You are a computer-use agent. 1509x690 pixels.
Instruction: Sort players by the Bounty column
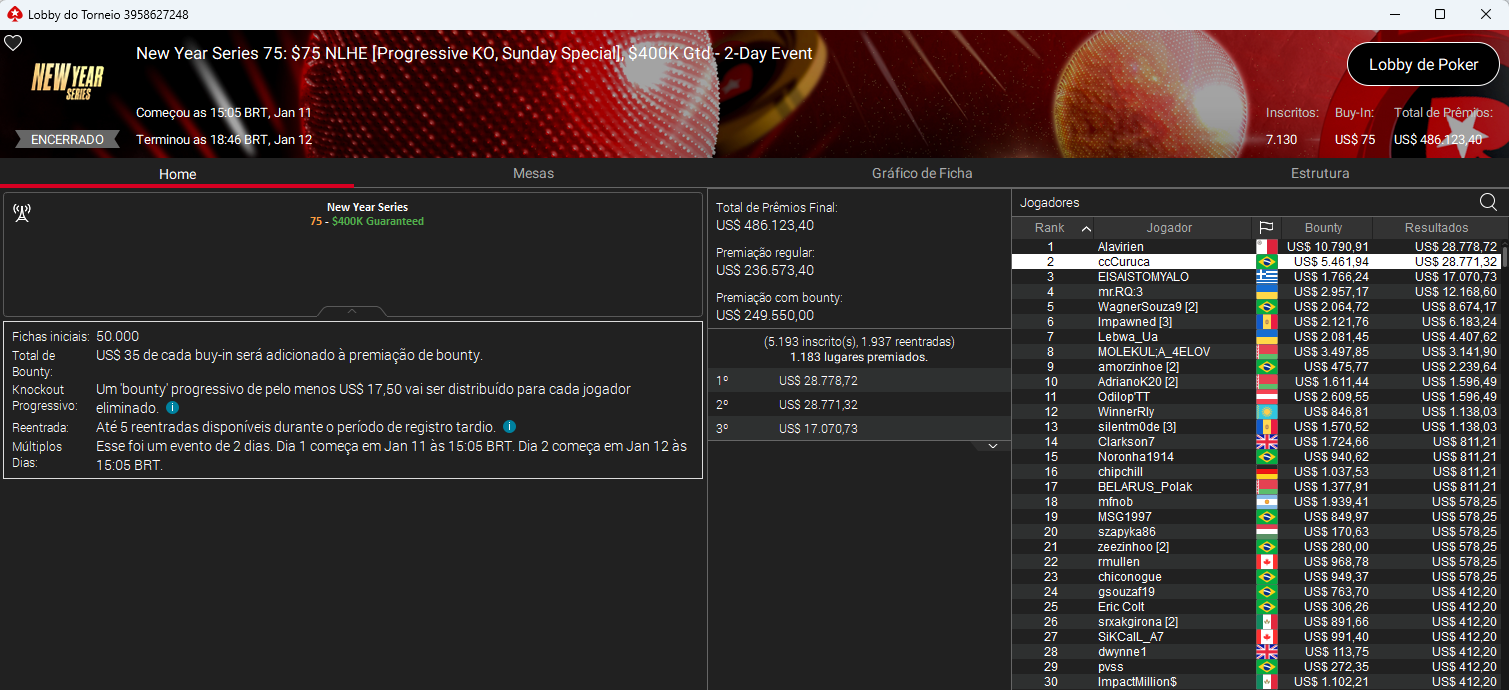click(1326, 227)
